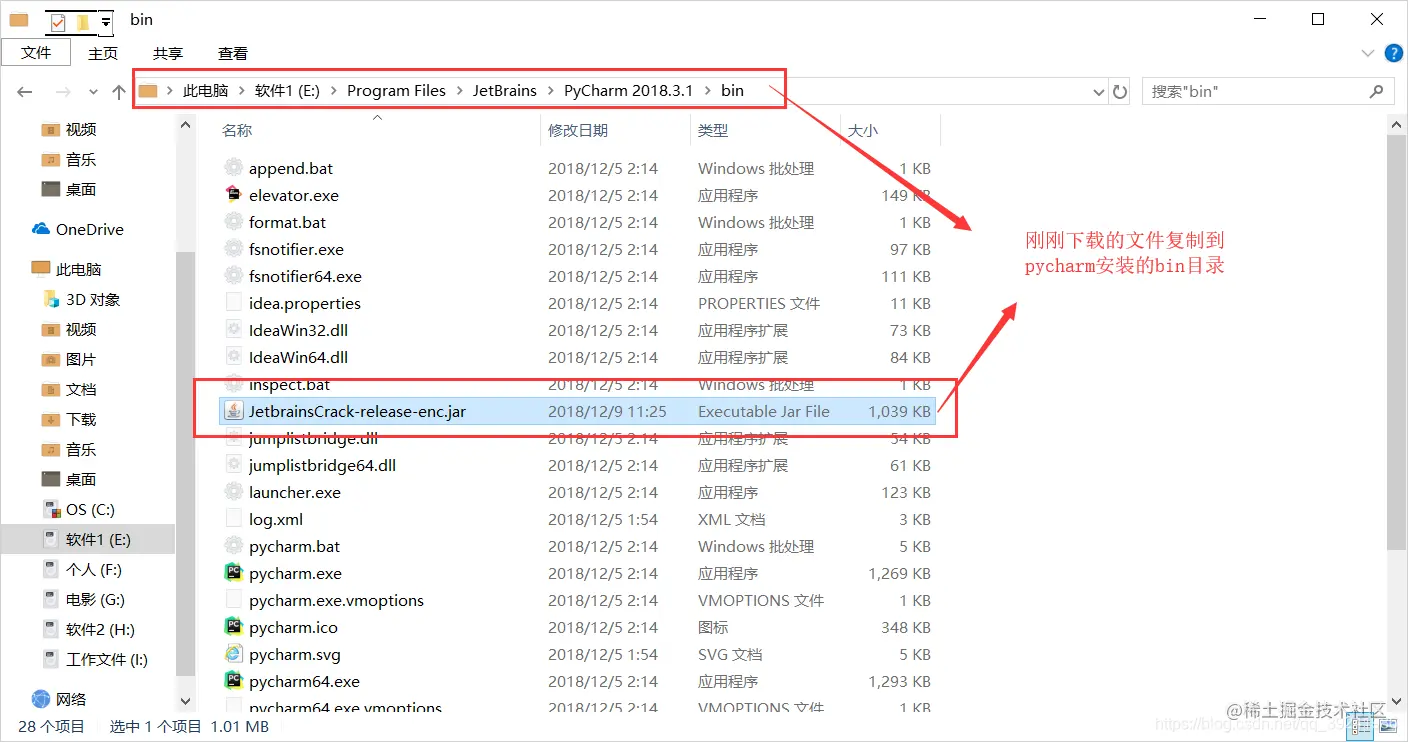Expand the ribbon chevron
The width and height of the screenshot is (1408, 742).
pyautogui.click(x=1367, y=53)
